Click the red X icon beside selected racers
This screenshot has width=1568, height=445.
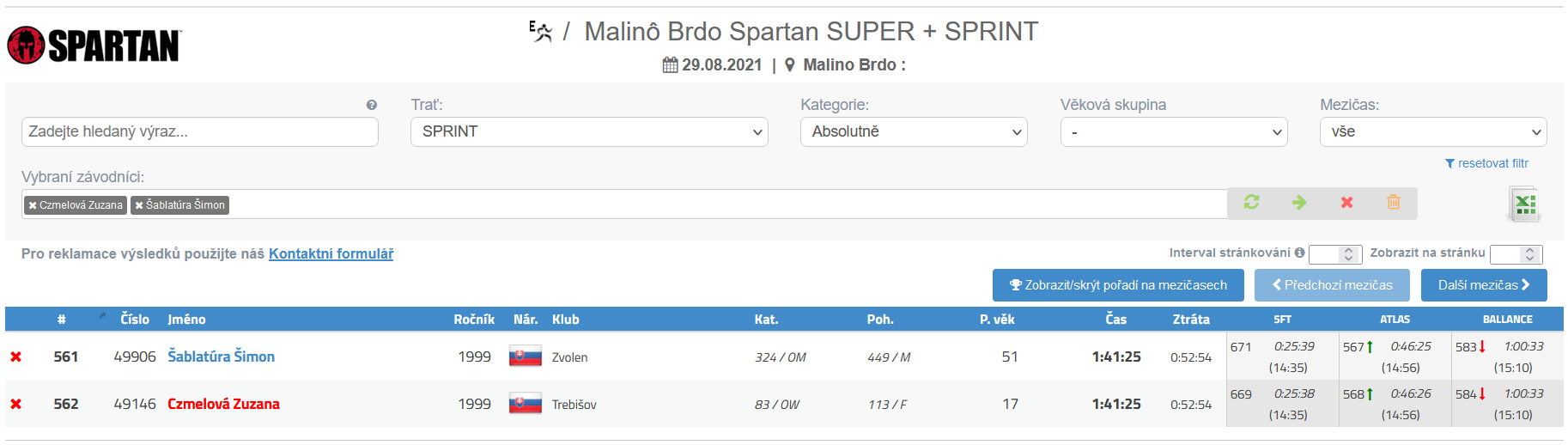pos(1346,203)
